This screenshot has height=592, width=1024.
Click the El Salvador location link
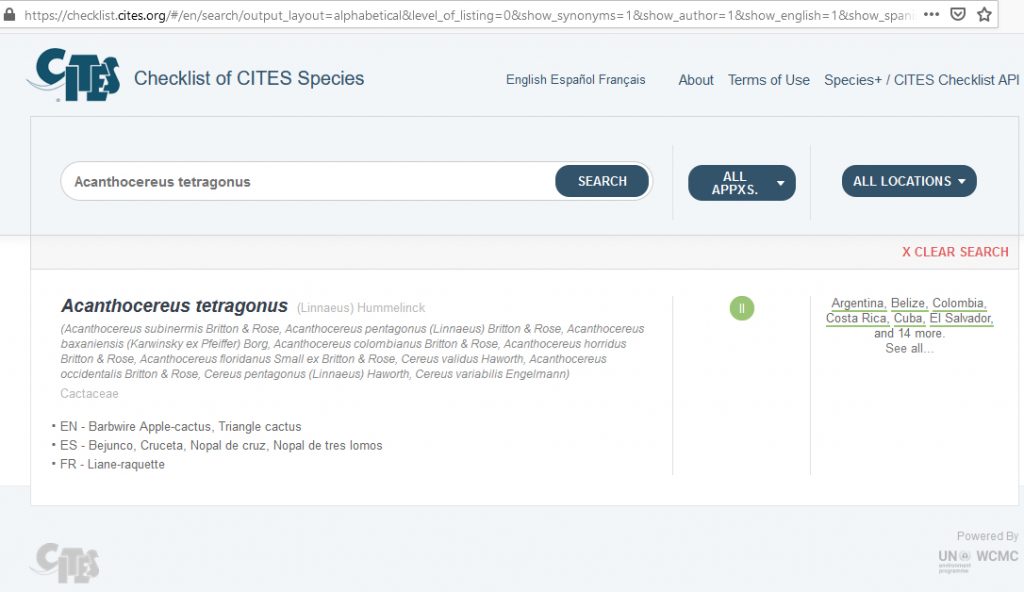click(961, 318)
